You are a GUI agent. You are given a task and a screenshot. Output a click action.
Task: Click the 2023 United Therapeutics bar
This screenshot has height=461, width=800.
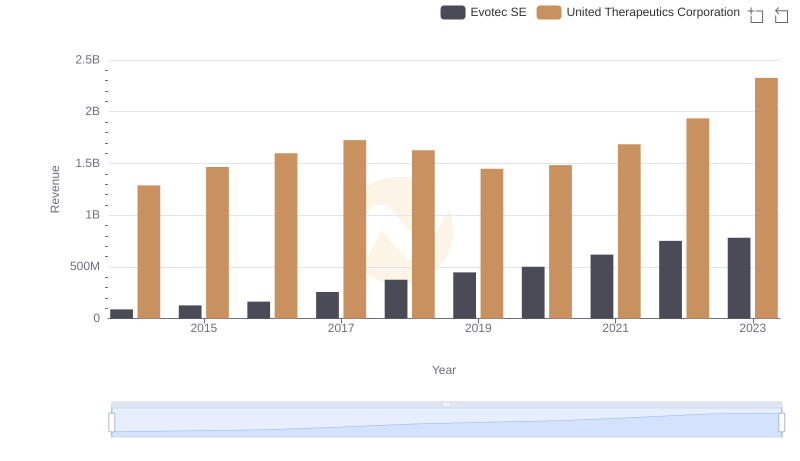point(766,198)
